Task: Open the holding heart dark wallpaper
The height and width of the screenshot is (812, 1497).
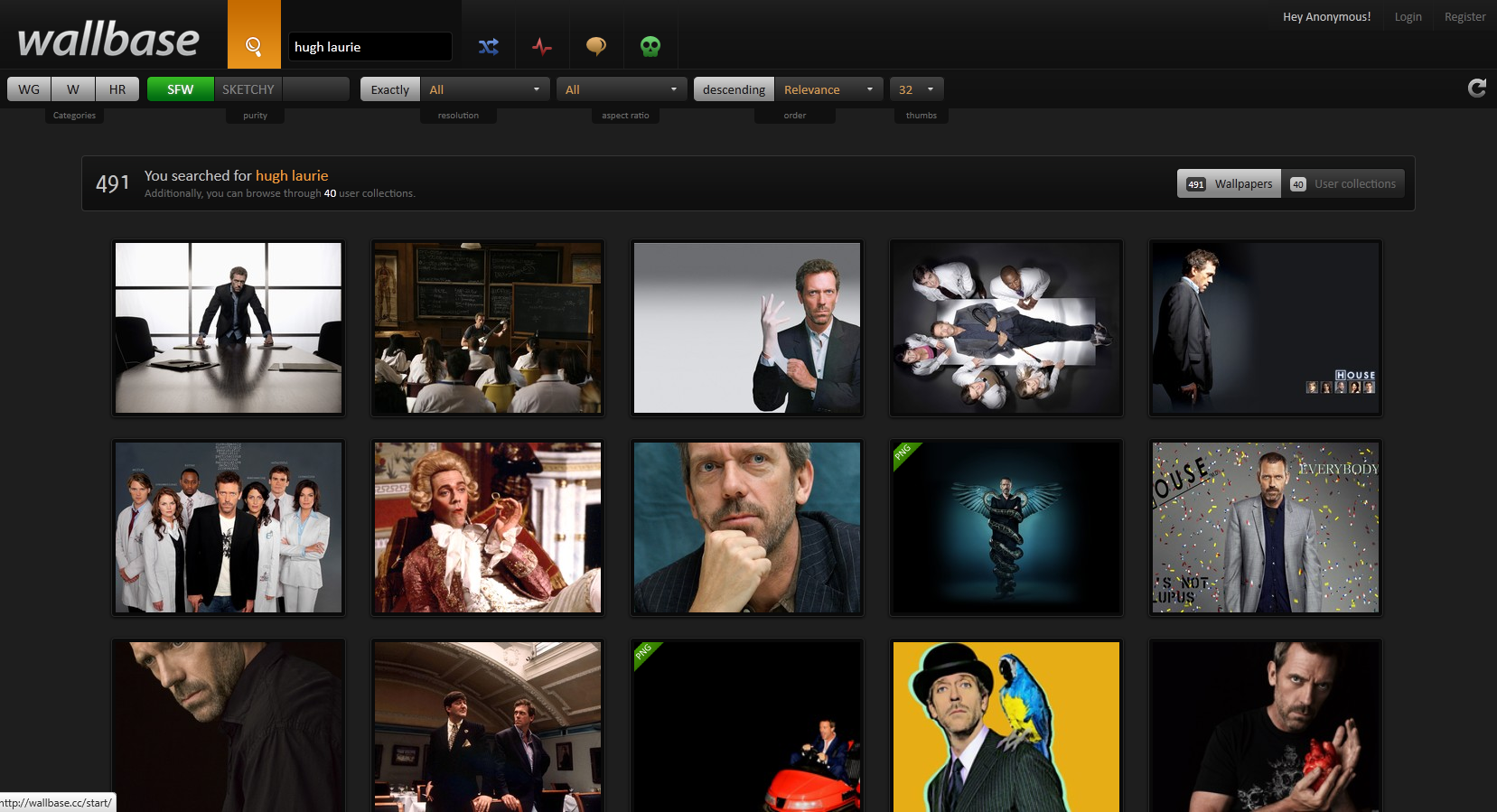Action: click(1266, 725)
